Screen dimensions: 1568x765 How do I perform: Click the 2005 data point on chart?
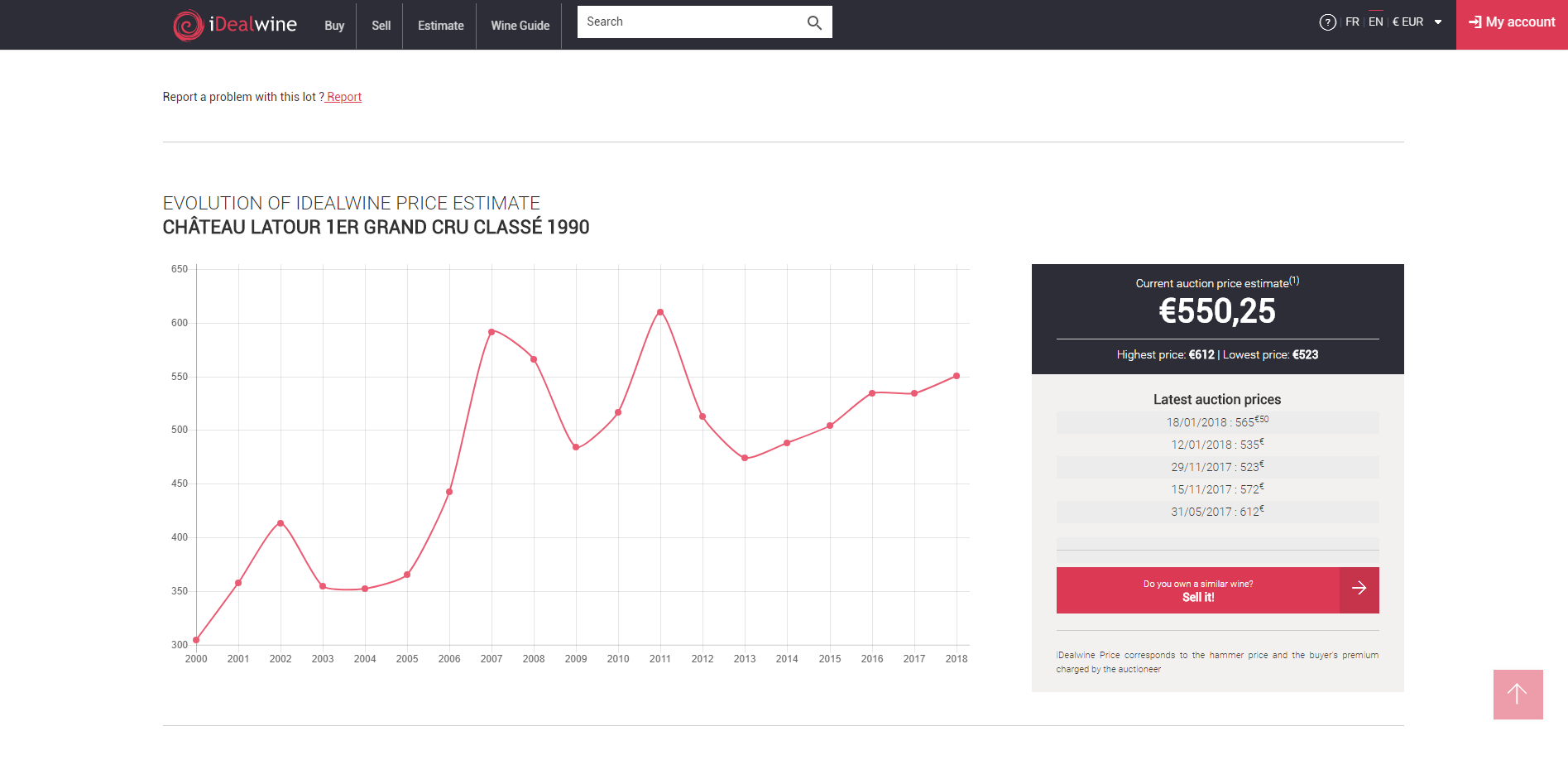coord(407,575)
